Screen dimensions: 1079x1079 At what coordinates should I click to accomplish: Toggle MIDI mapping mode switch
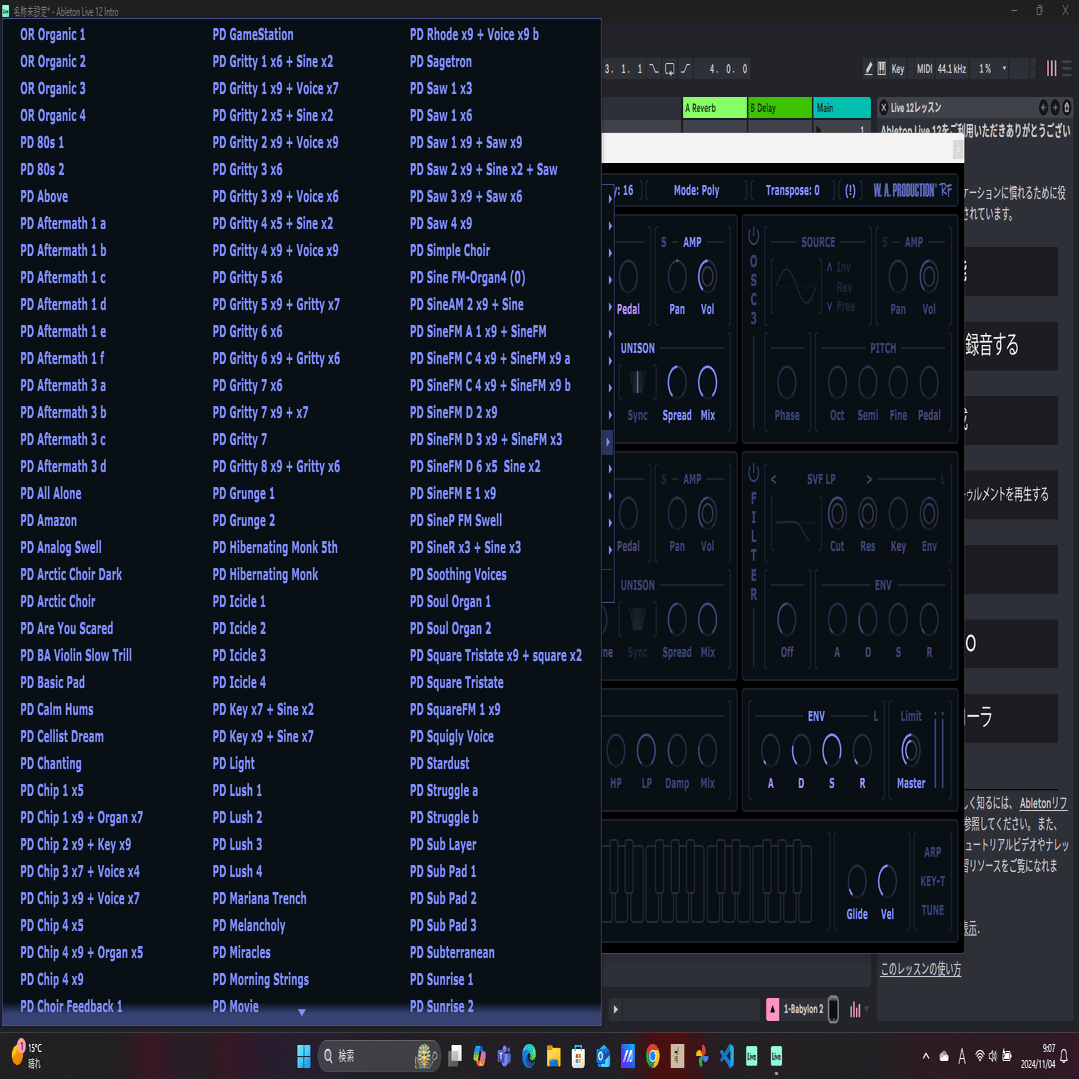924,68
